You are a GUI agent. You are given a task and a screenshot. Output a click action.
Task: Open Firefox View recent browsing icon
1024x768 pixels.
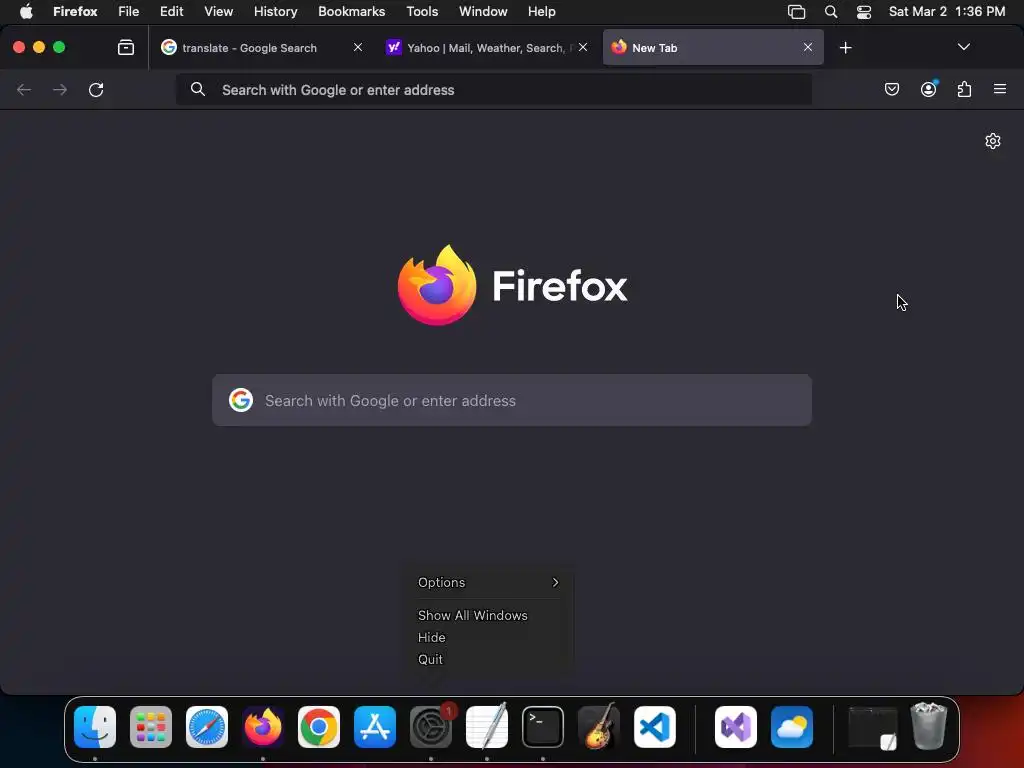click(x=125, y=47)
